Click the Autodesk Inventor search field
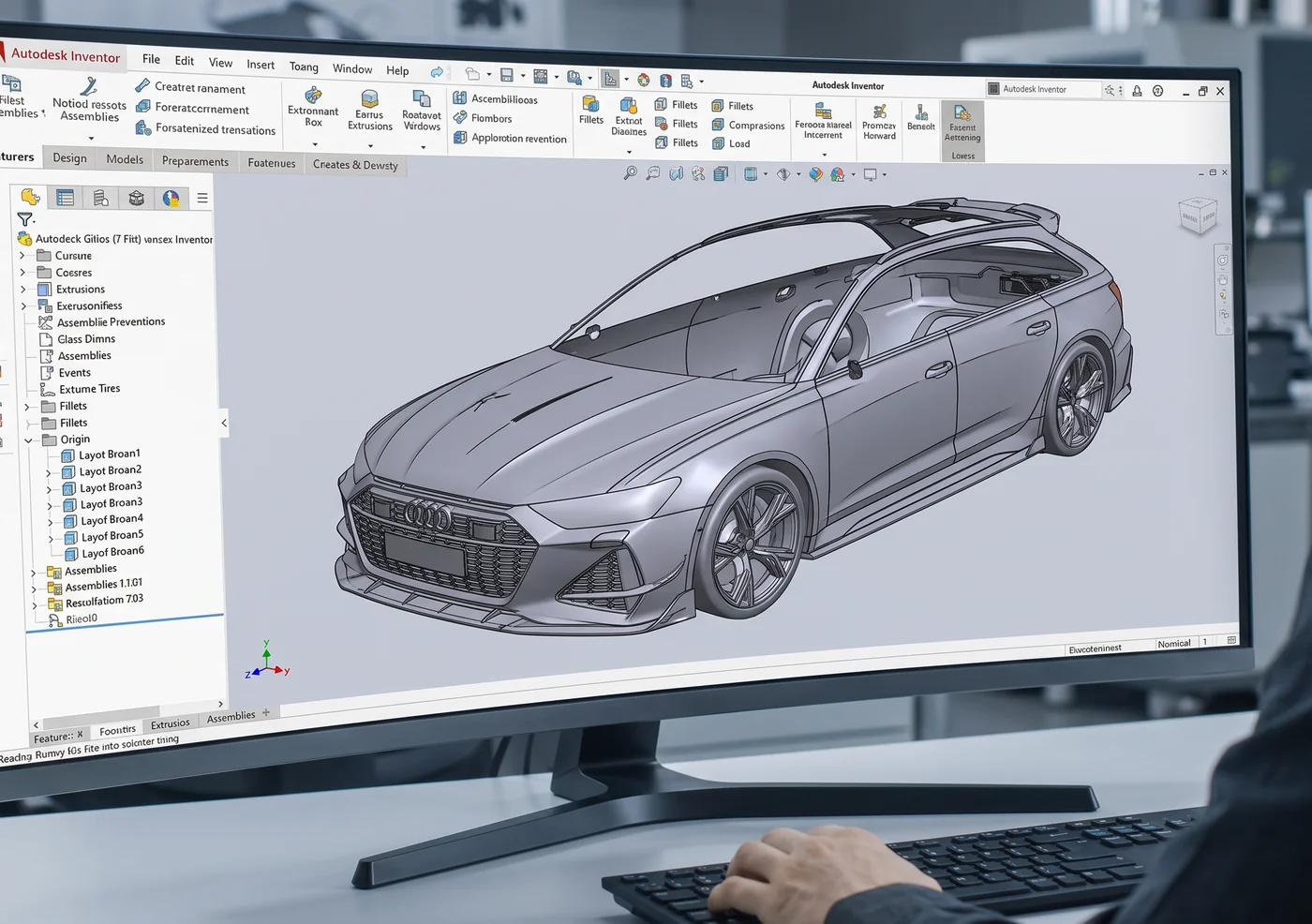This screenshot has width=1312, height=924. (1043, 89)
